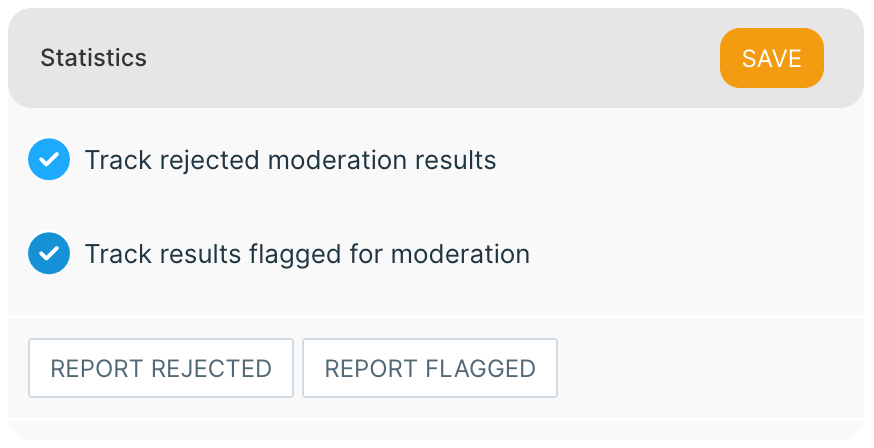Click the 'Track rejected moderation results' label
This screenshot has width=874, height=448.
(x=290, y=160)
